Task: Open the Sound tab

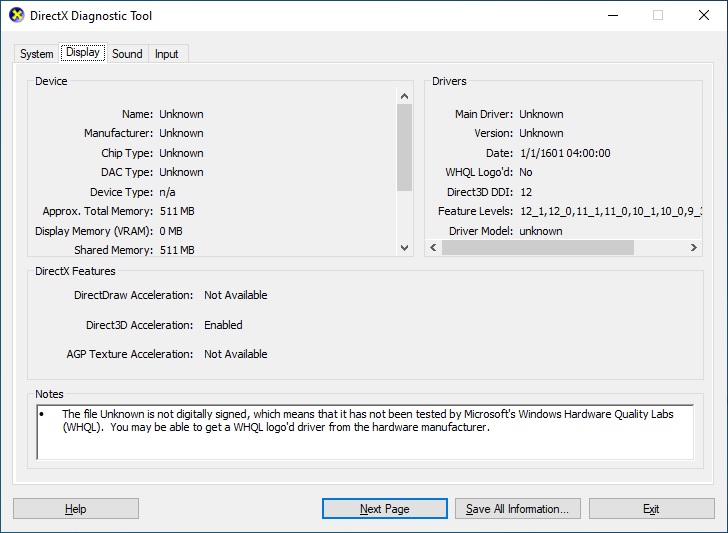Action: click(127, 54)
